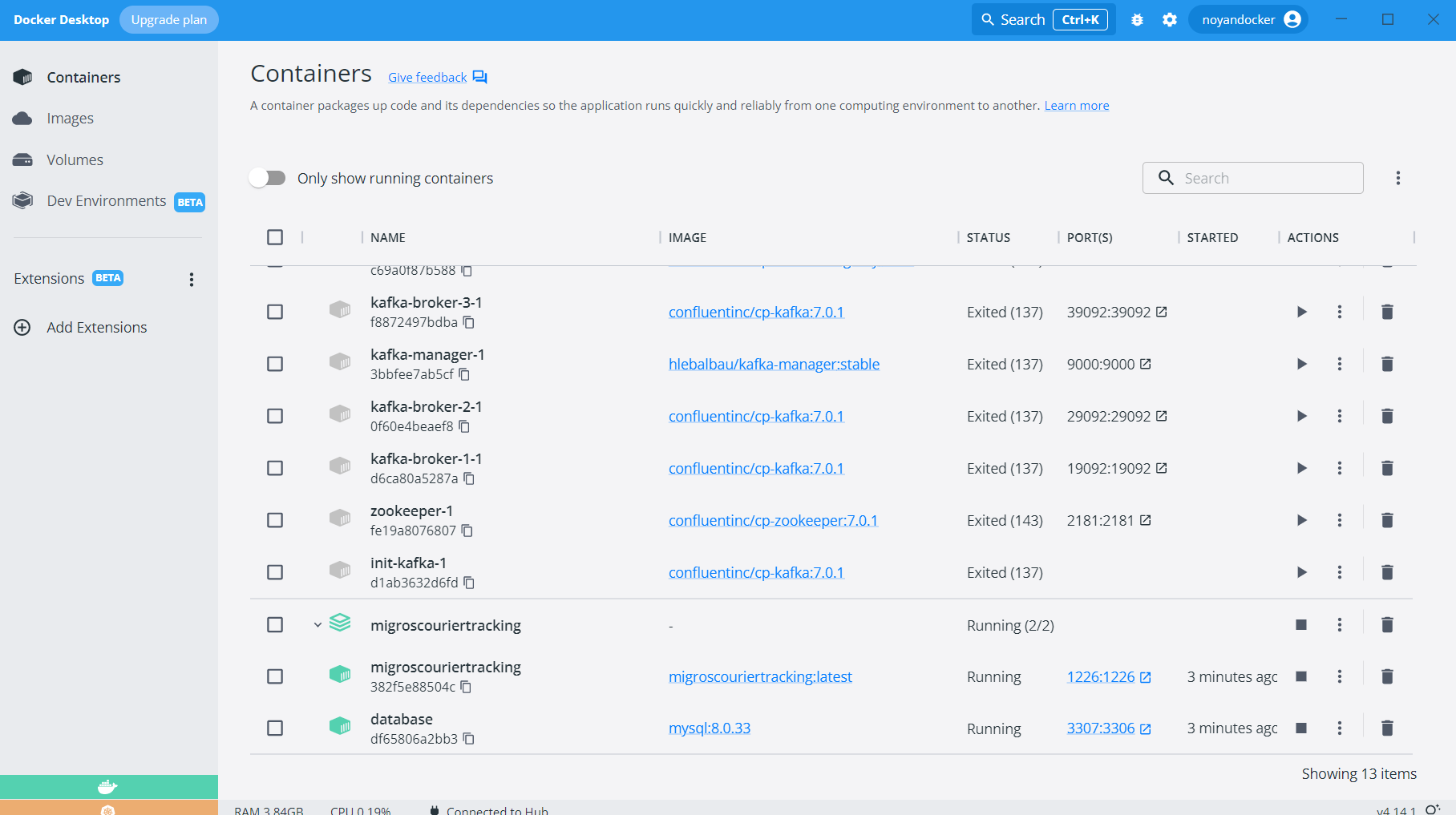Start the kafka-broker-2-1 container
The image size is (1456, 815).
1301,416
